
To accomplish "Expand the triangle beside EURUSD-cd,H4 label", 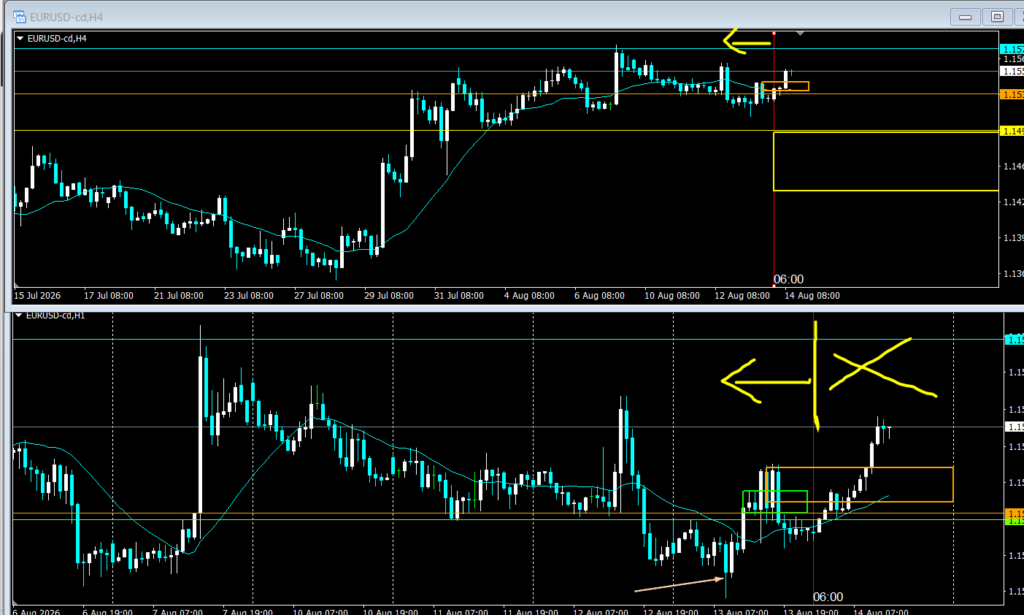I will coord(20,39).
